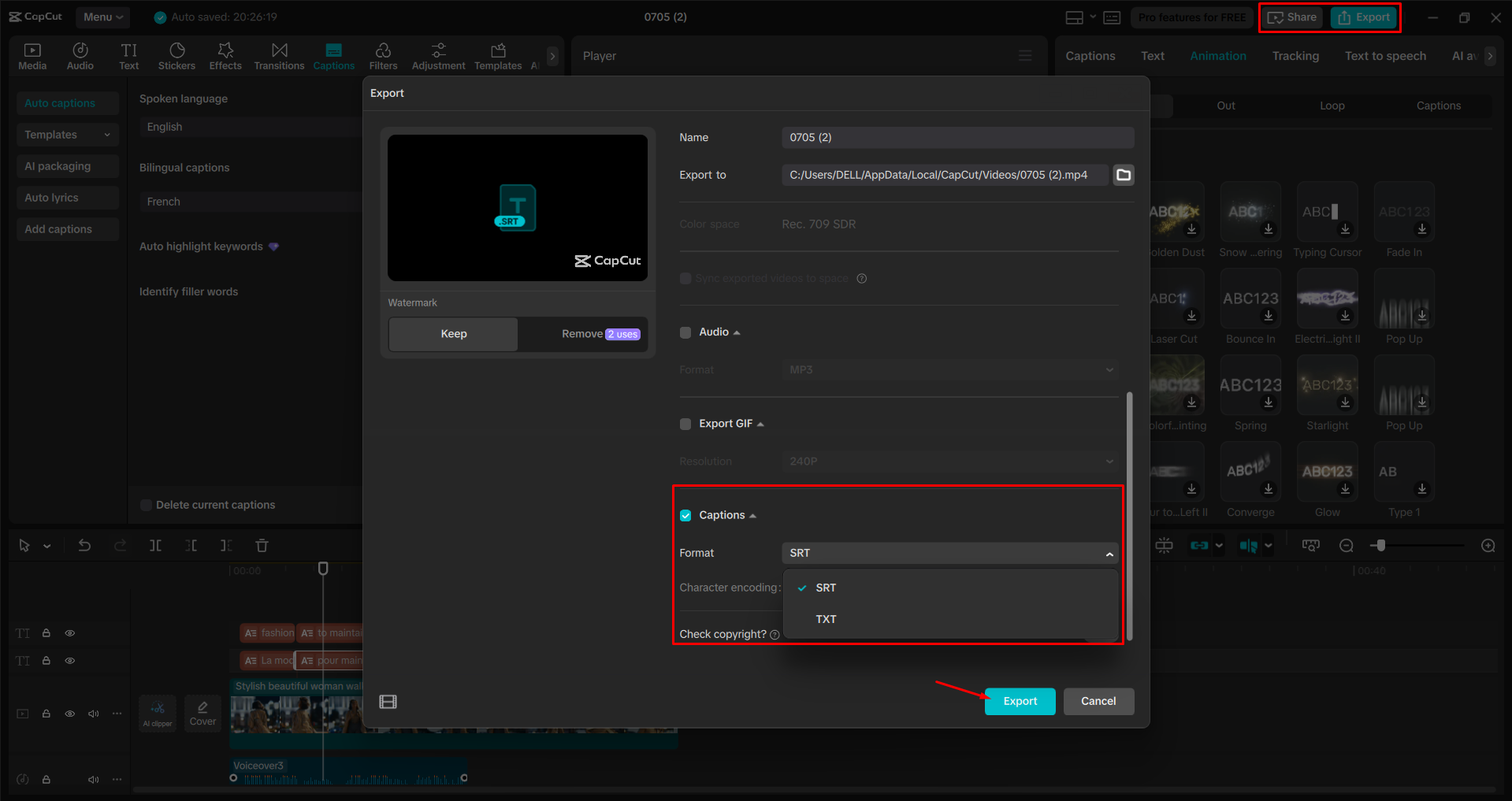Switch to the Tracking tab
This screenshot has height=801, width=1512.
[1295, 55]
